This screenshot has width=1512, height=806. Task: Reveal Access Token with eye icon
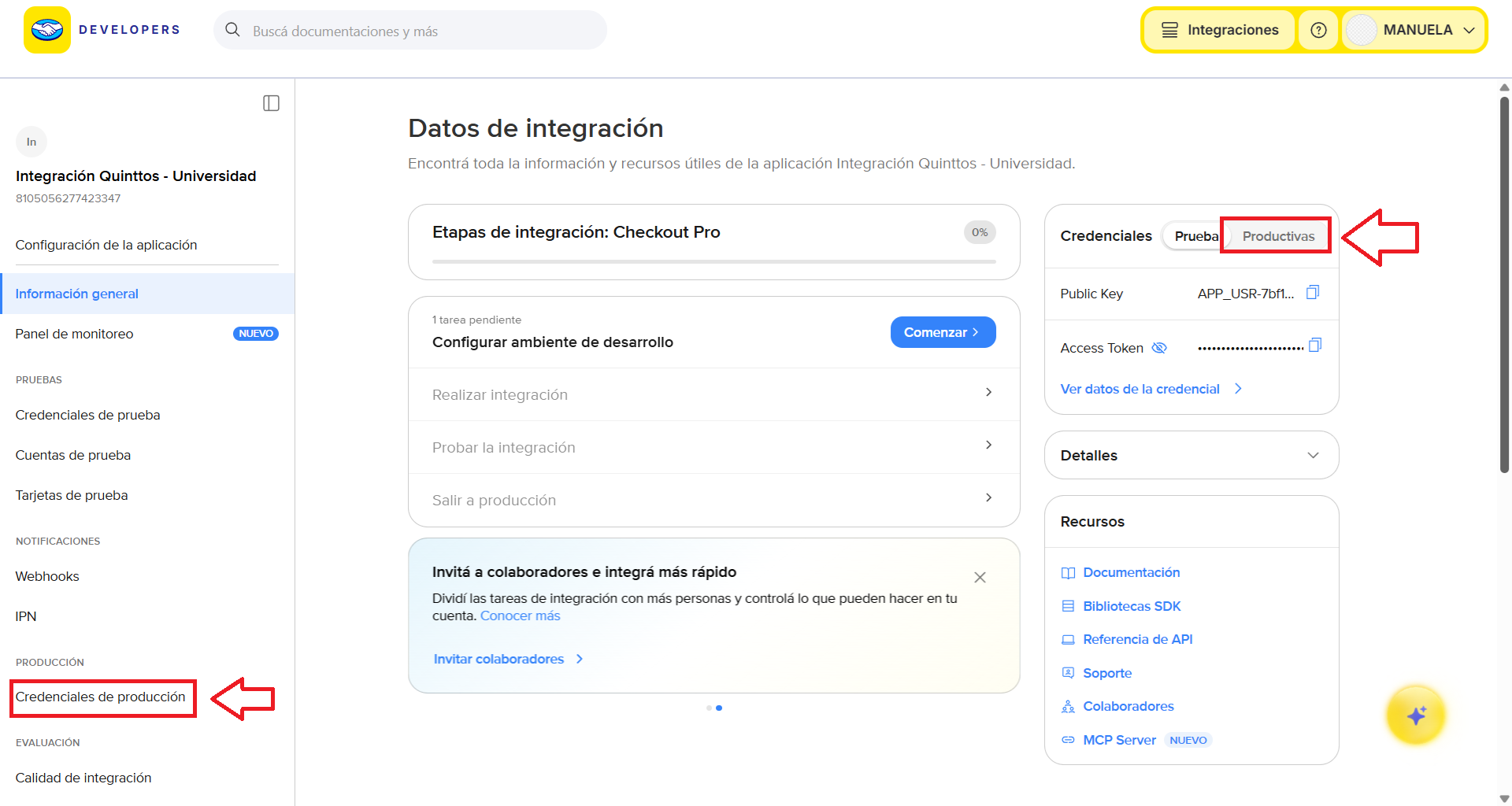tap(1159, 348)
